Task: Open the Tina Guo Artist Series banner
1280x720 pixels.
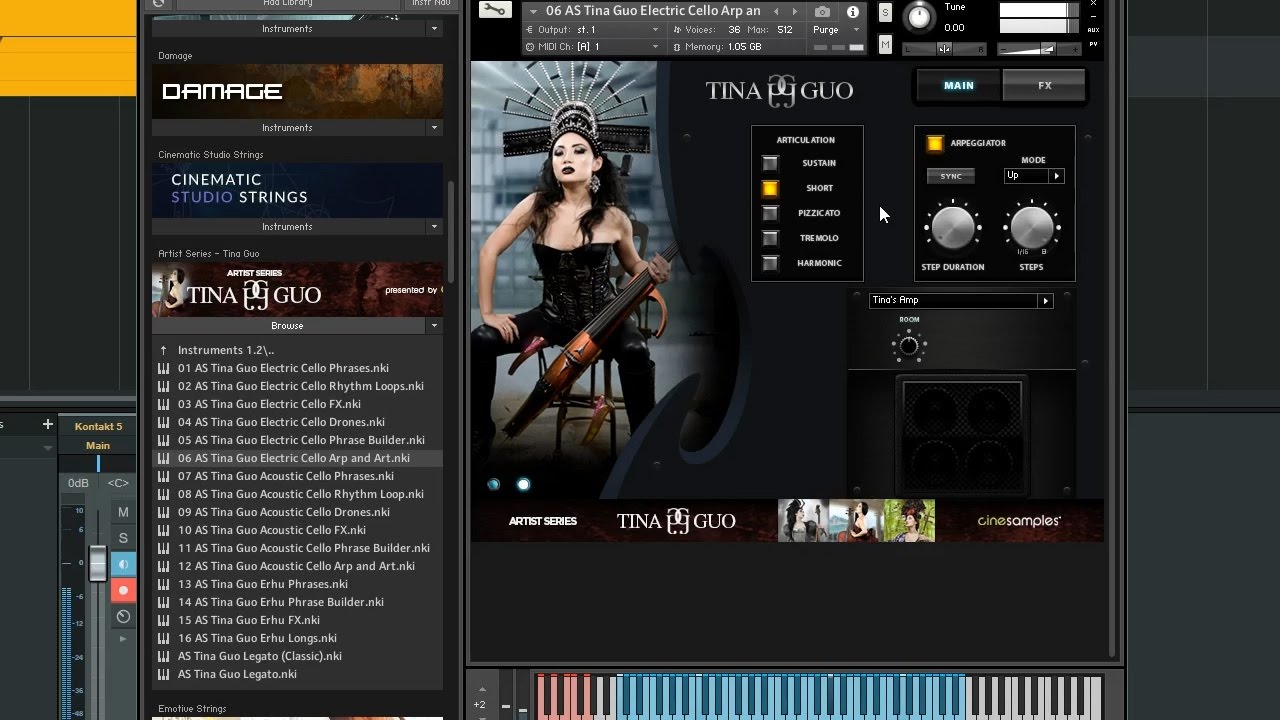Action: 297,289
